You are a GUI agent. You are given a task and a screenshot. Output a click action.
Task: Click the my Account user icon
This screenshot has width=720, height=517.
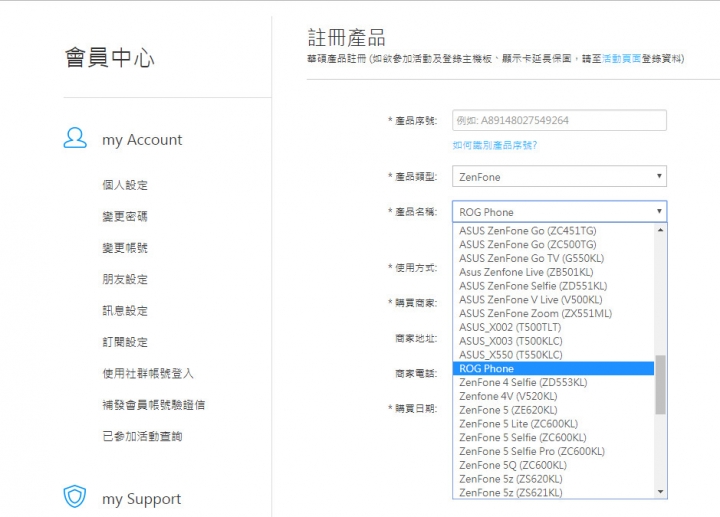(75, 138)
